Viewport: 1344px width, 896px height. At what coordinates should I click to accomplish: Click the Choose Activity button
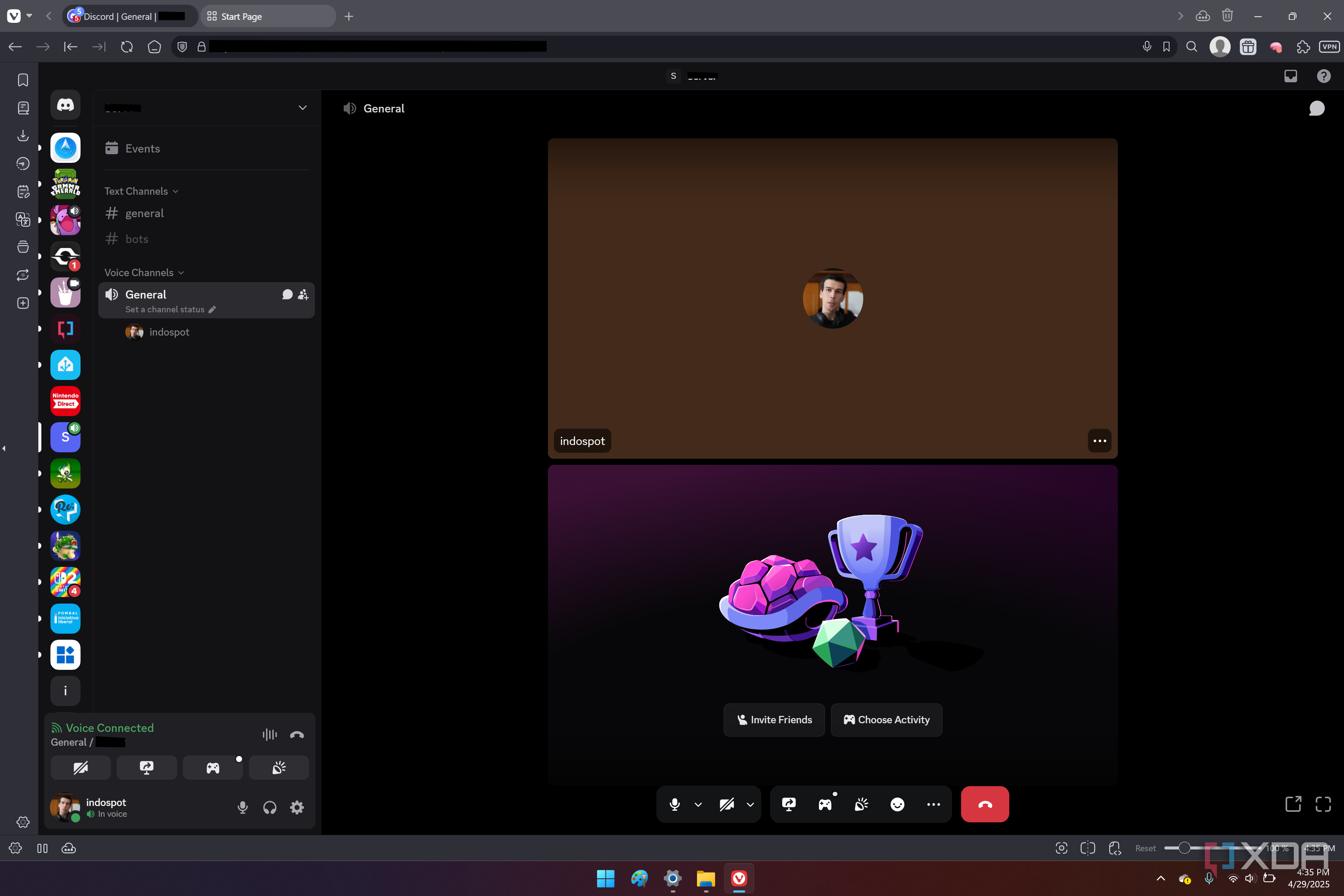886,720
